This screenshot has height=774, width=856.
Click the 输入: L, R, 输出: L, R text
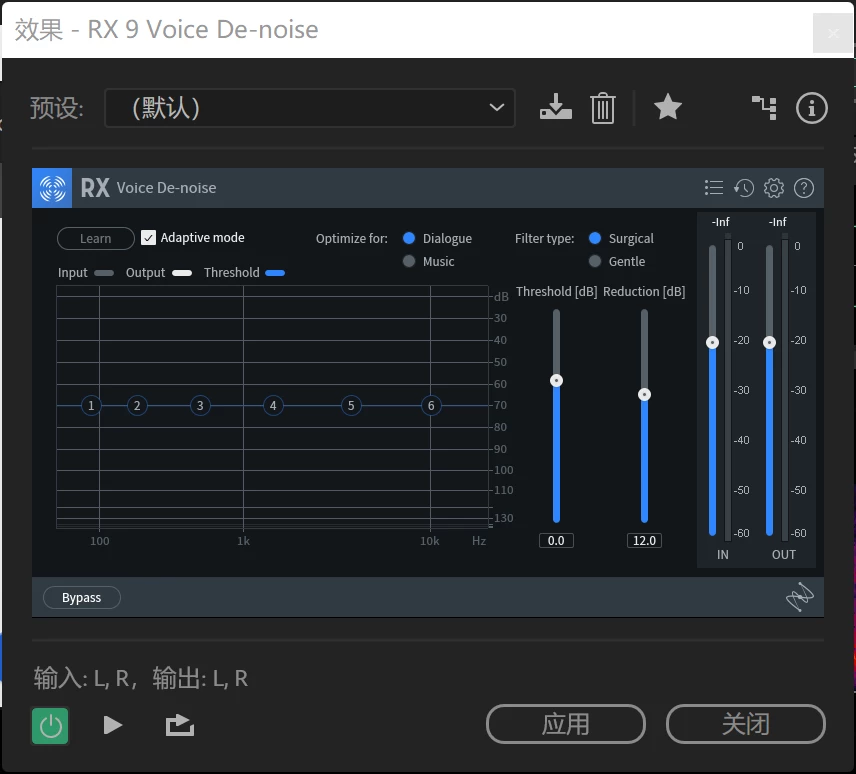141,678
